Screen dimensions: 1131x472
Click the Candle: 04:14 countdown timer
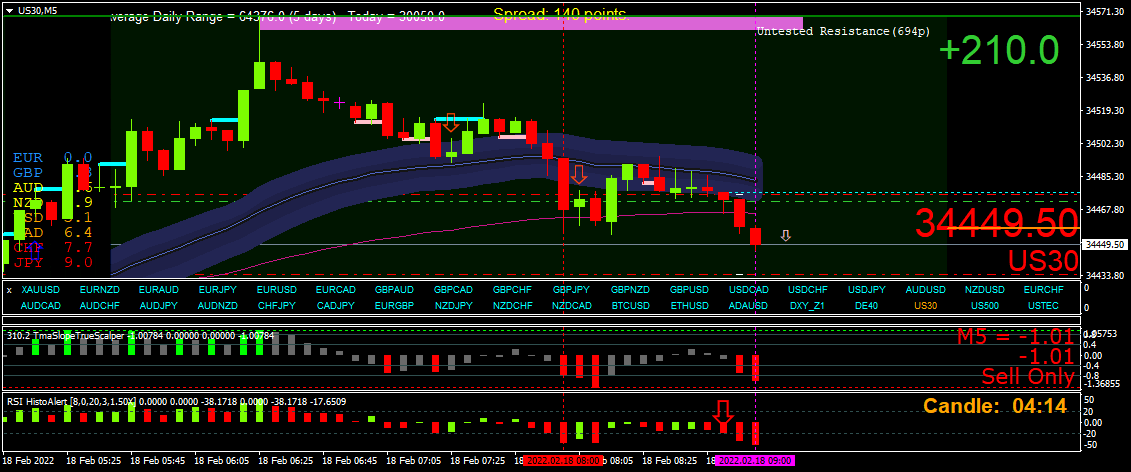pyautogui.click(x=995, y=406)
